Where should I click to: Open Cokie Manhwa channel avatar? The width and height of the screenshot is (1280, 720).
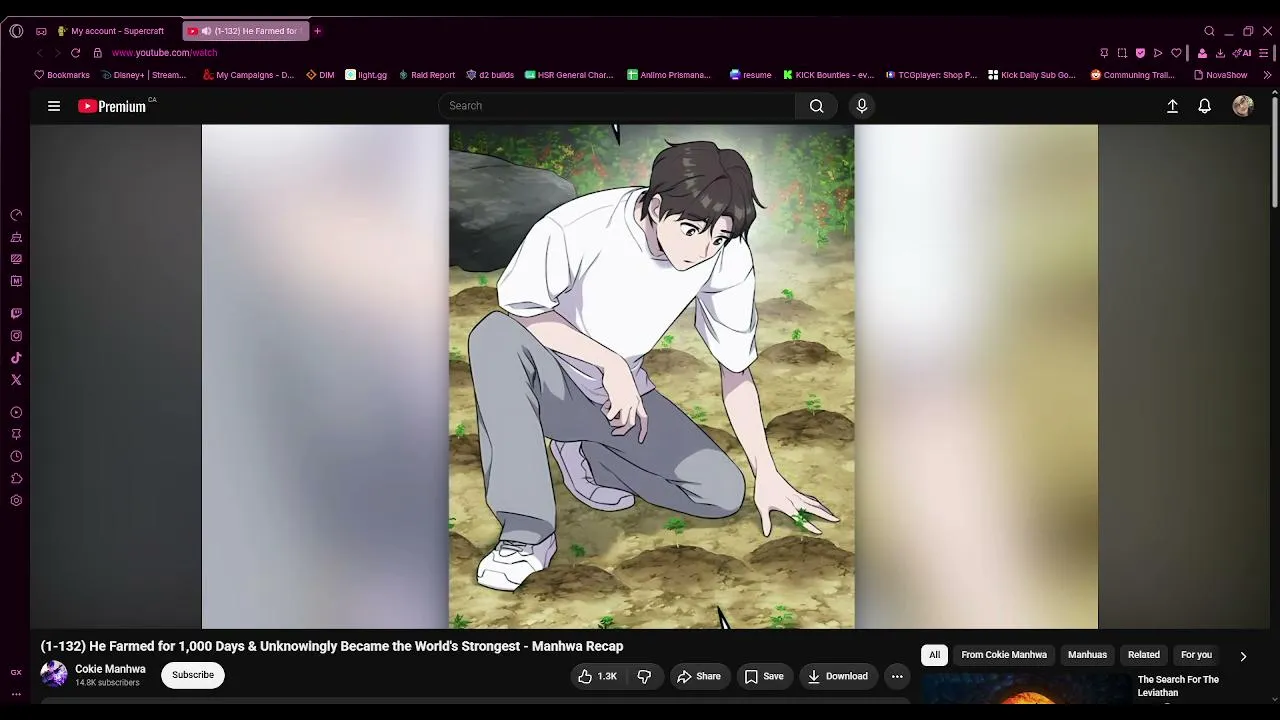coord(54,674)
